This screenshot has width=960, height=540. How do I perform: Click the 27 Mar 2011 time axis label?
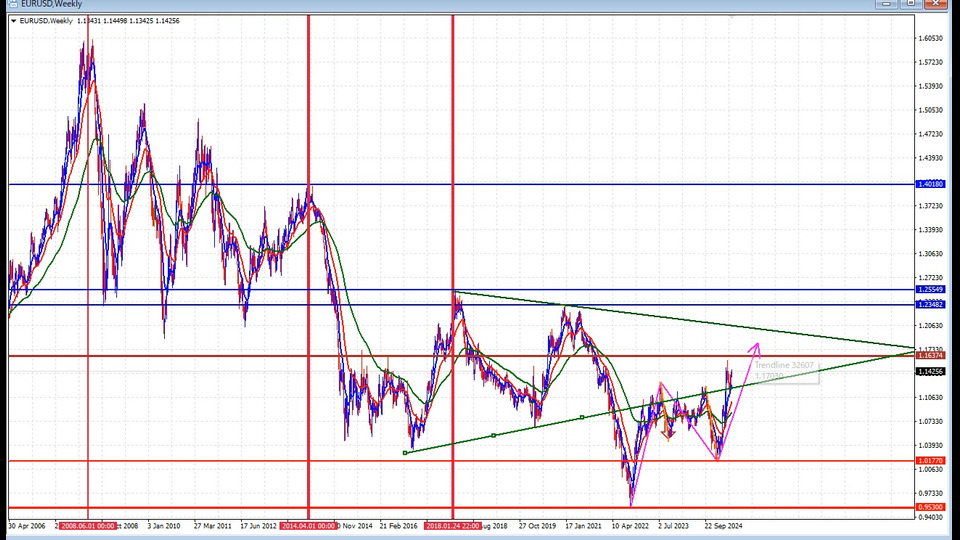[212, 526]
